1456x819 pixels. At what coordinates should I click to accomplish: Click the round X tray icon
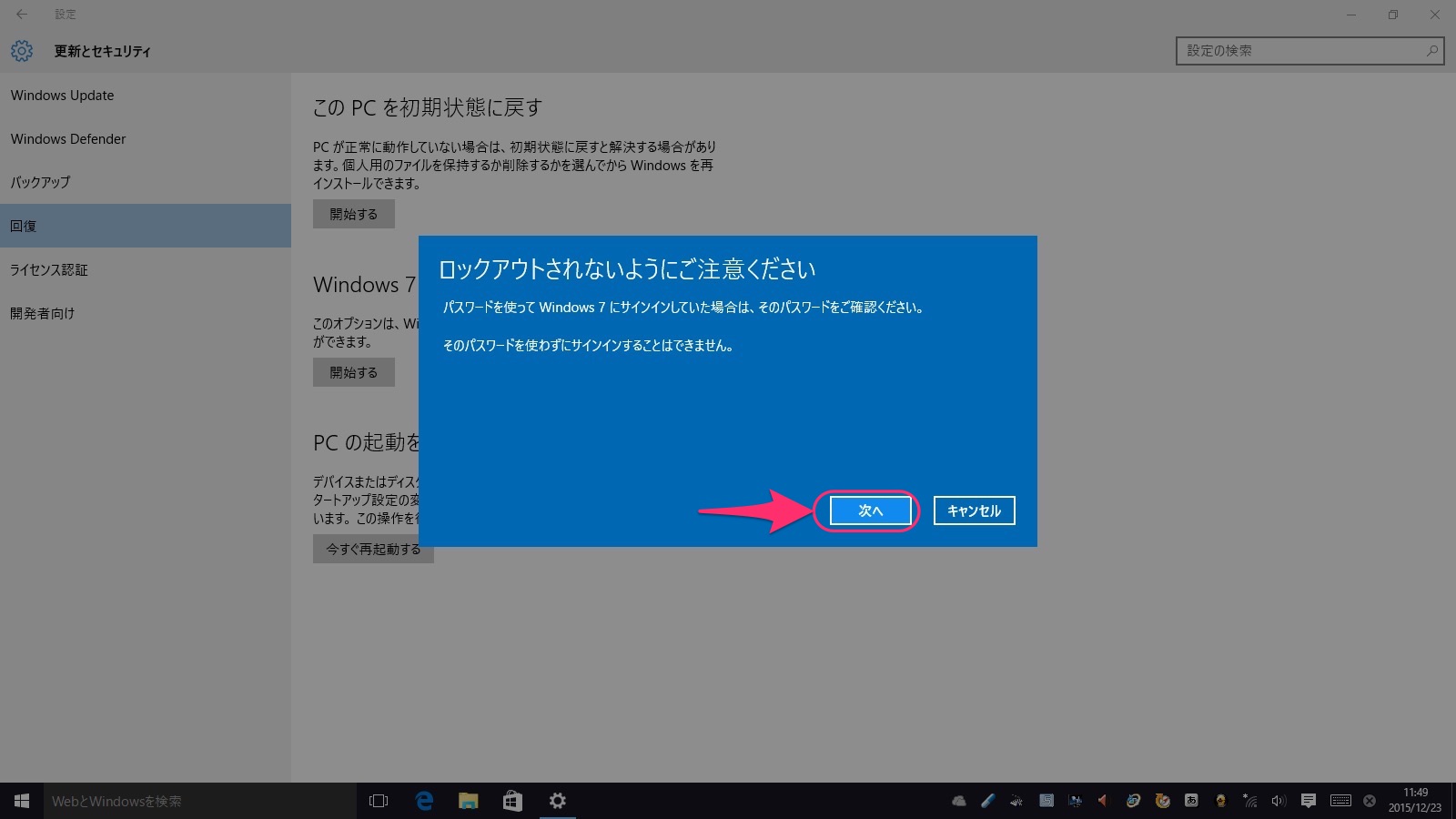coord(1370,801)
